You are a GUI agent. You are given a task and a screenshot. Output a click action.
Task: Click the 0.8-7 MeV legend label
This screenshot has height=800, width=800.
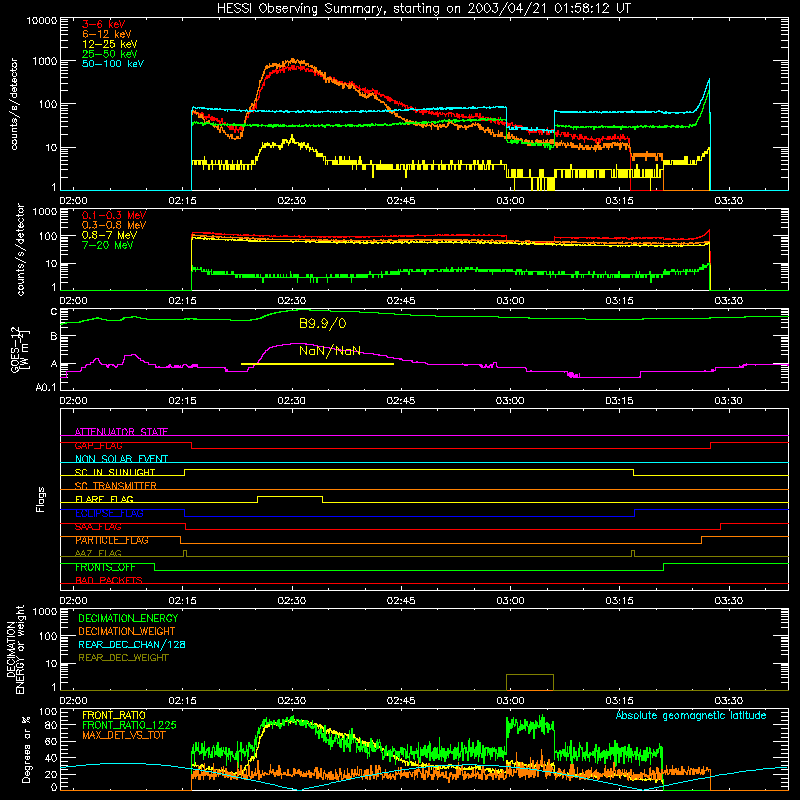coord(109,235)
